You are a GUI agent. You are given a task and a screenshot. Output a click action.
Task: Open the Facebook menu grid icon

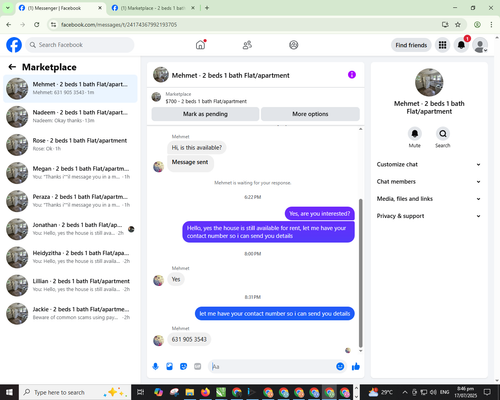[x=442, y=45]
